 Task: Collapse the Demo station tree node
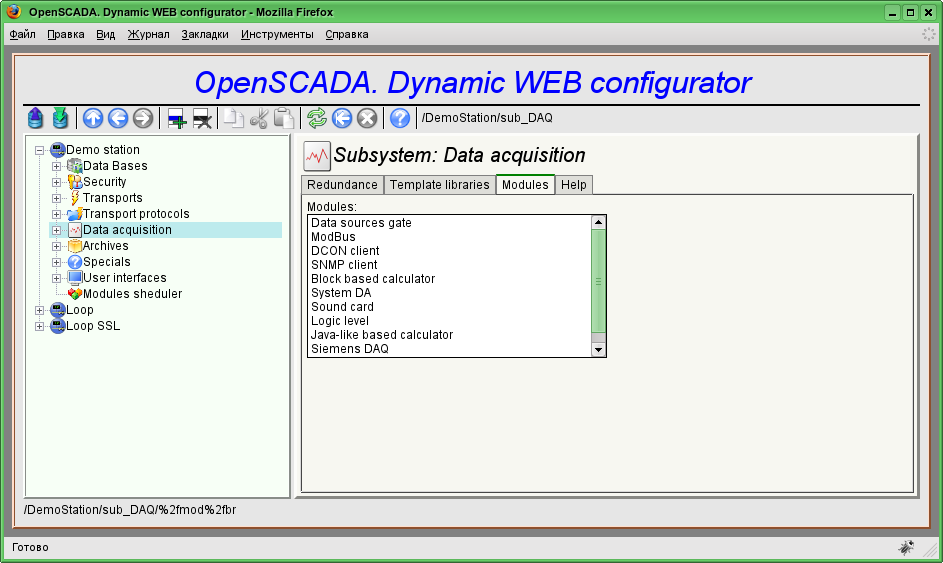pos(40,150)
